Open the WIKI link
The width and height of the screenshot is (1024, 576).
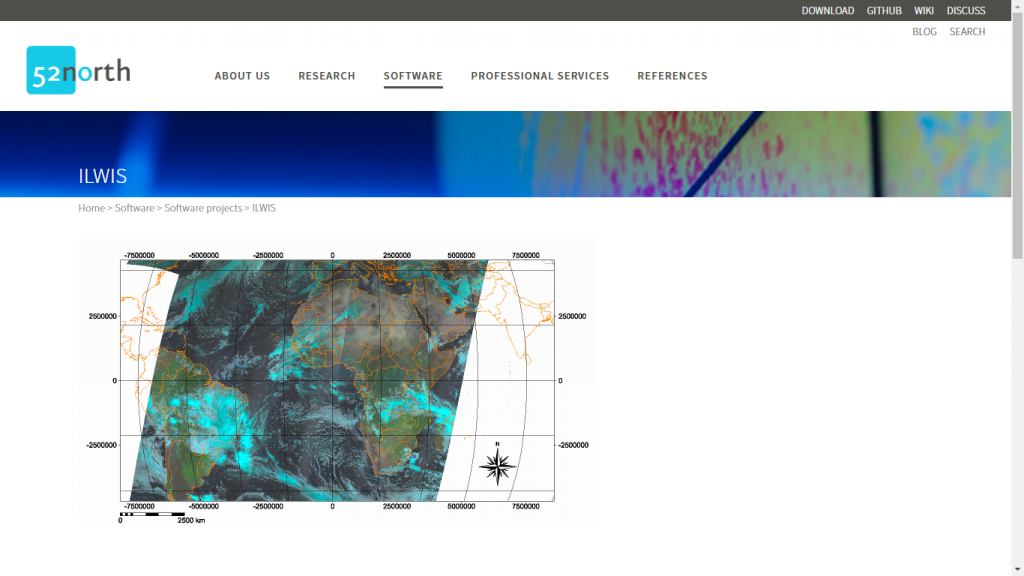[923, 10]
